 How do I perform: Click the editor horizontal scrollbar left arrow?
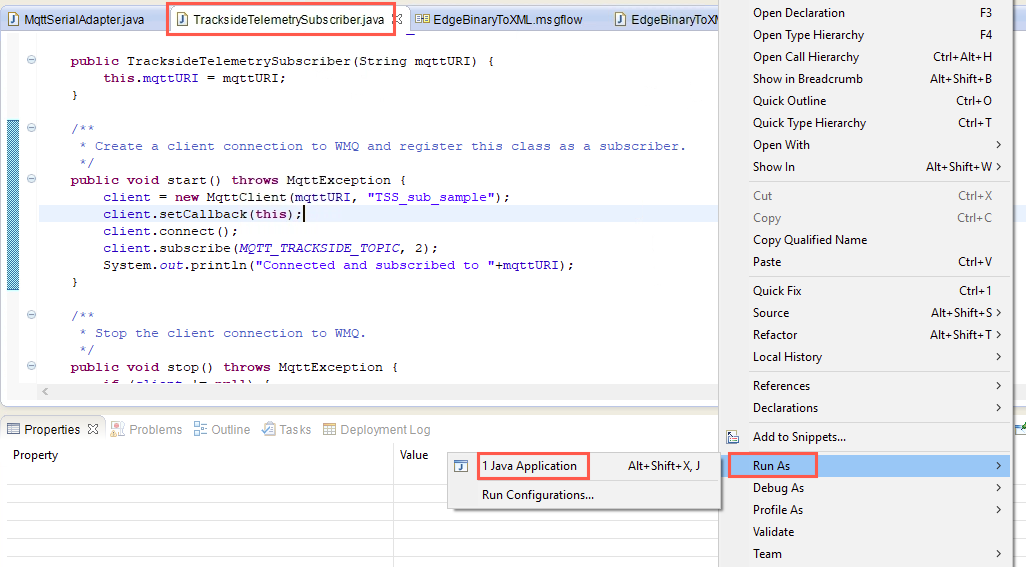(x=45, y=392)
